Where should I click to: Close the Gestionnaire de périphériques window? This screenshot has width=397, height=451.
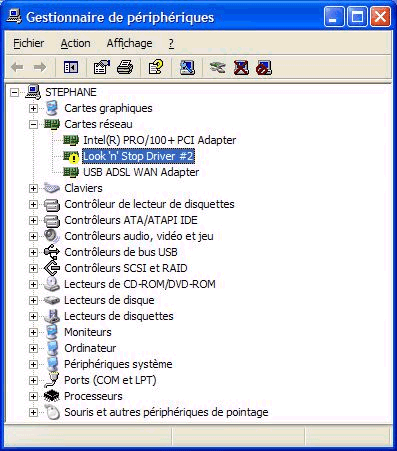(x=380, y=17)
